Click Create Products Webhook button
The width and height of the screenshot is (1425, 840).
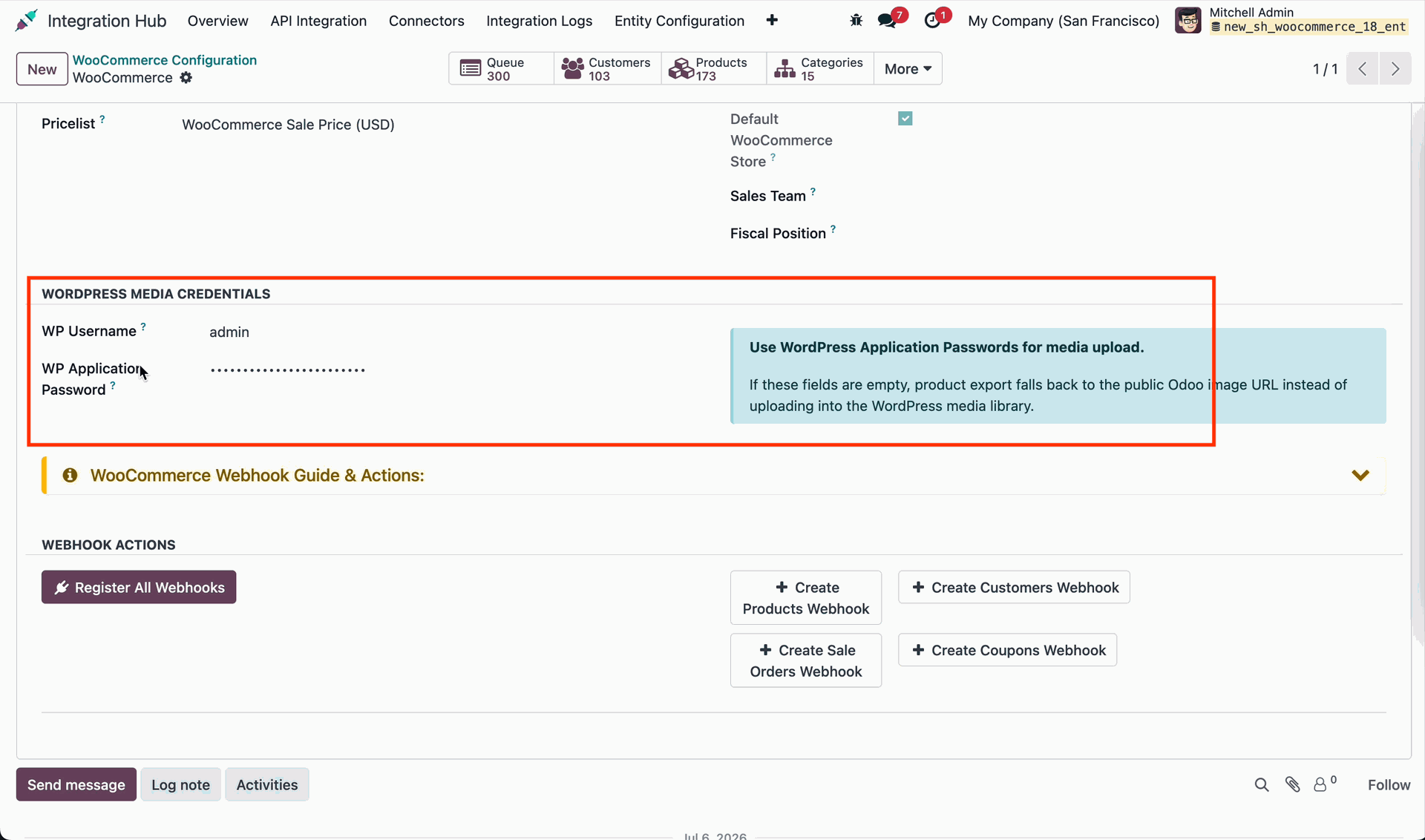[806, 598]
